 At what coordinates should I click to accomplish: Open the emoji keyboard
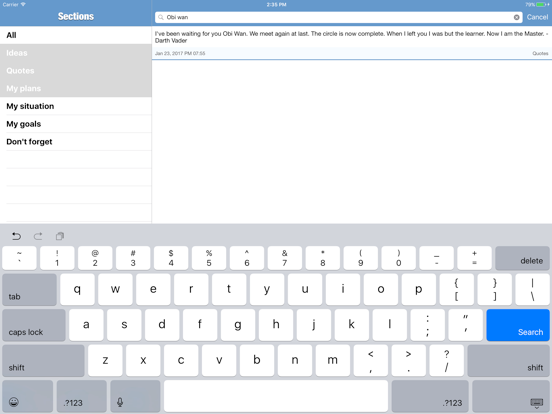coord(28,396)
